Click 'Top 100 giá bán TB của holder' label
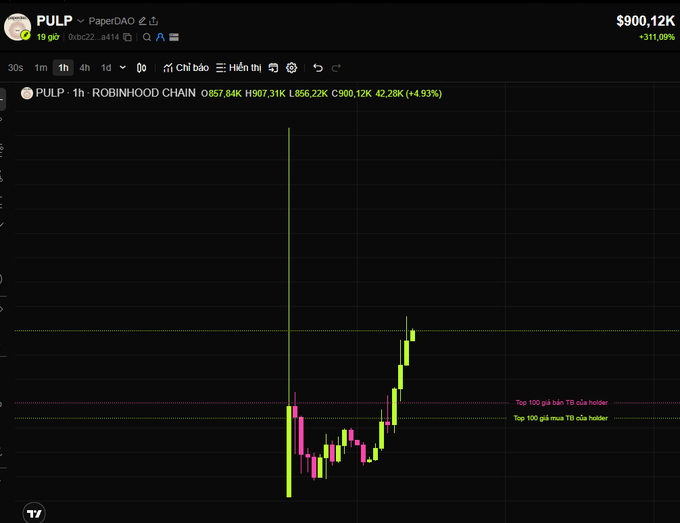This screenshot has width=680, height=523. (x=562, y=402)
